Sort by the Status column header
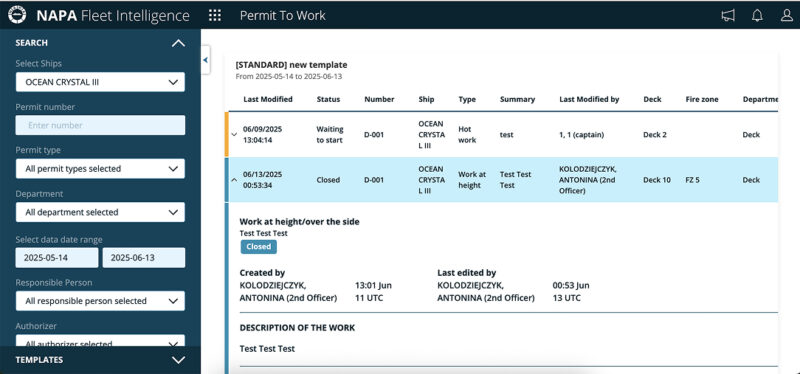 point(328,99)
